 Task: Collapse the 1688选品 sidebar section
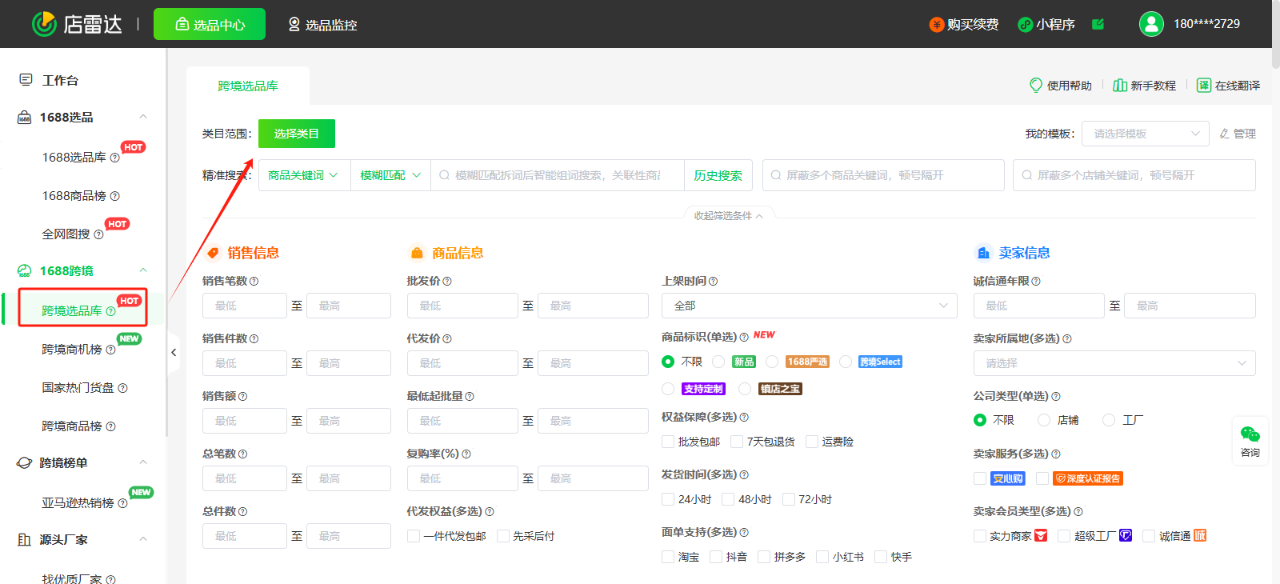[143, 118]
